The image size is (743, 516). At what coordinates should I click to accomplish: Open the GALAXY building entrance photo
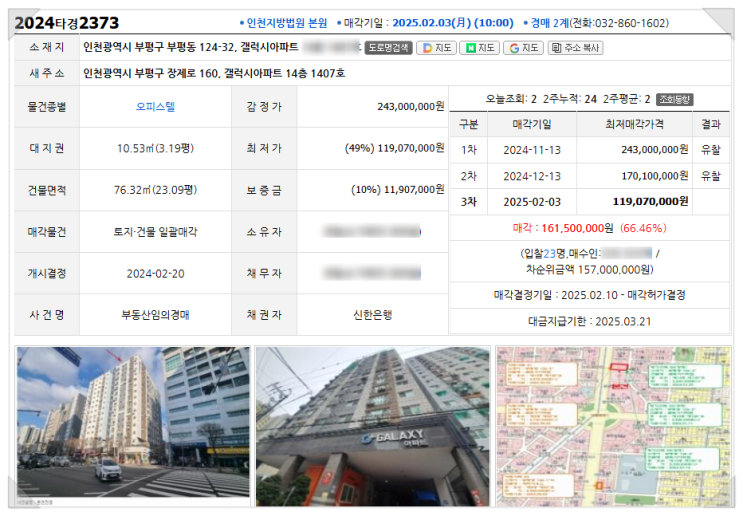pyautogui.click(x=373, y=426)
